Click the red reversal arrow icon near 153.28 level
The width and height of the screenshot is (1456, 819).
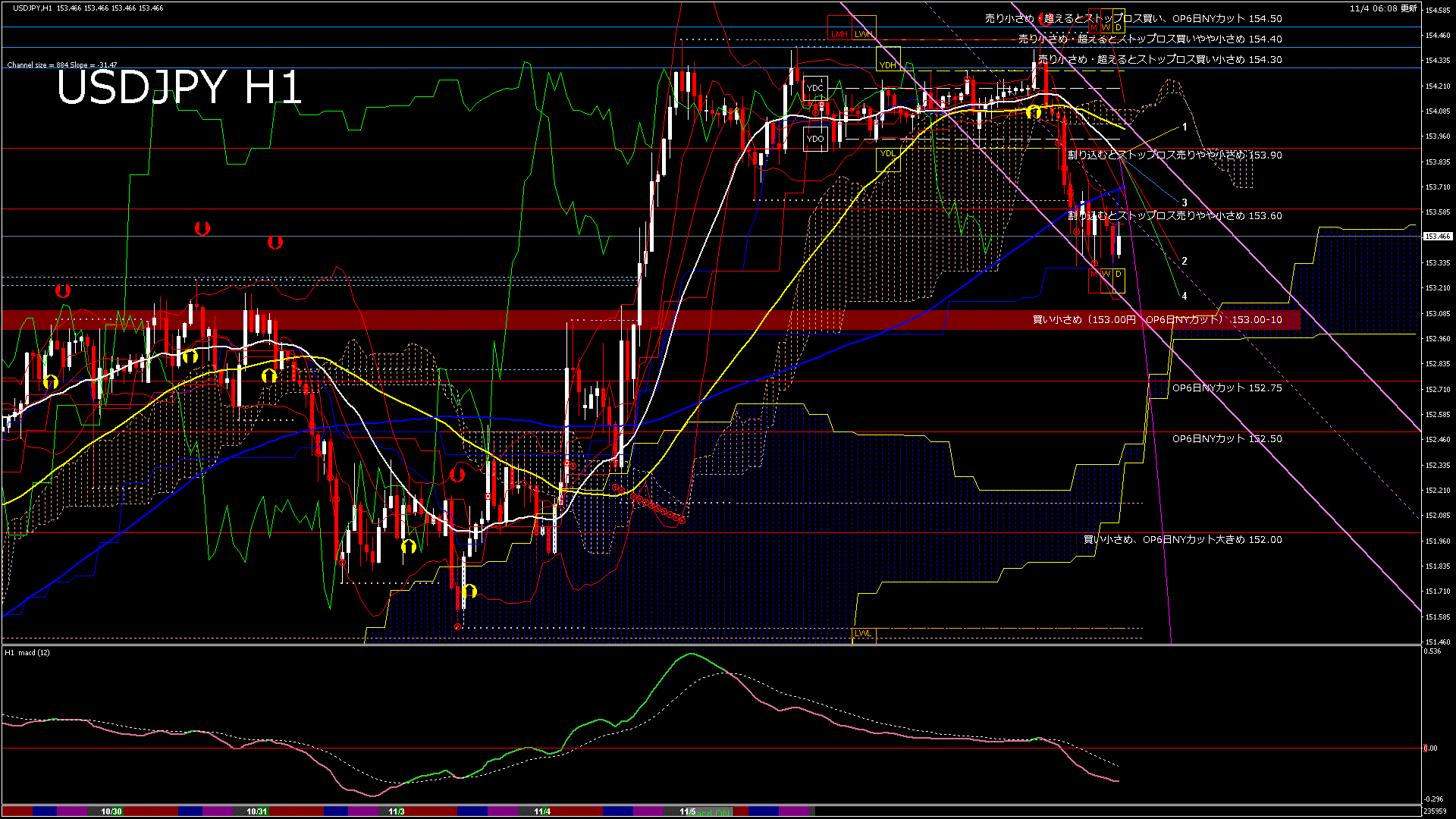coord(64,290)
